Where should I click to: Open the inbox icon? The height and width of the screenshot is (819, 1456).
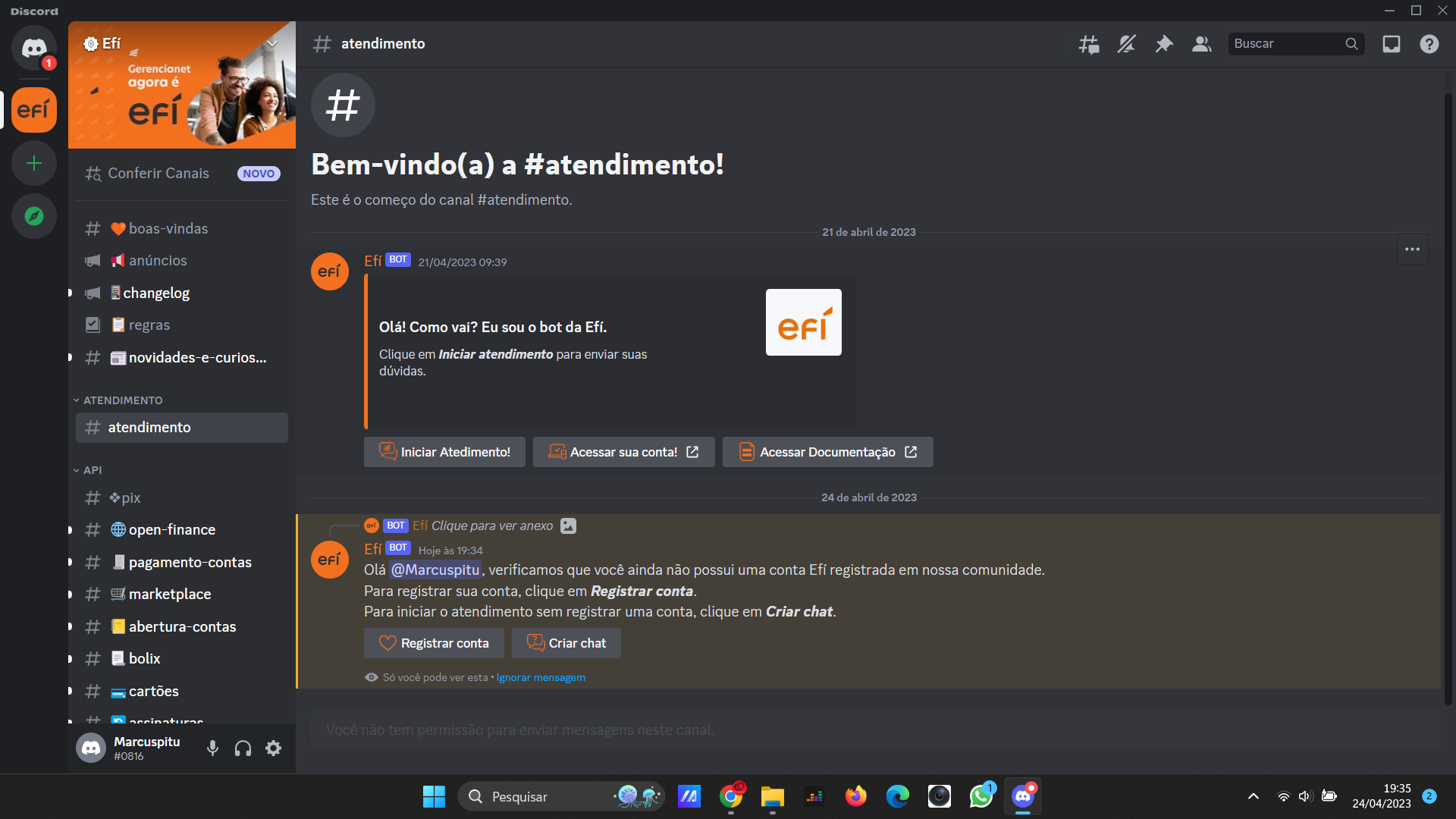pos(1392,44)
